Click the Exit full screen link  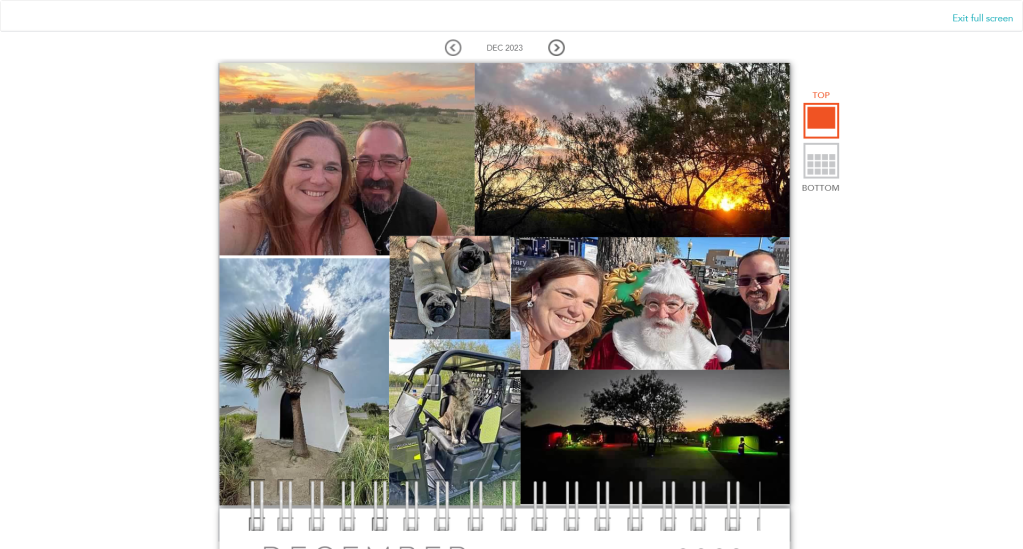[982, 18]
